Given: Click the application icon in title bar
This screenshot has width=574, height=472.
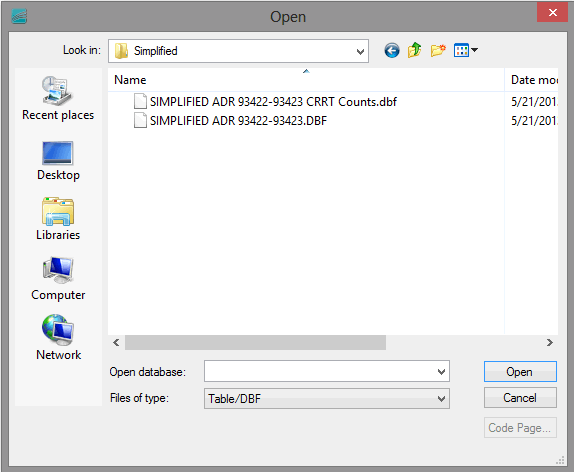Looking at the screenshot, I should click(19, 16).
